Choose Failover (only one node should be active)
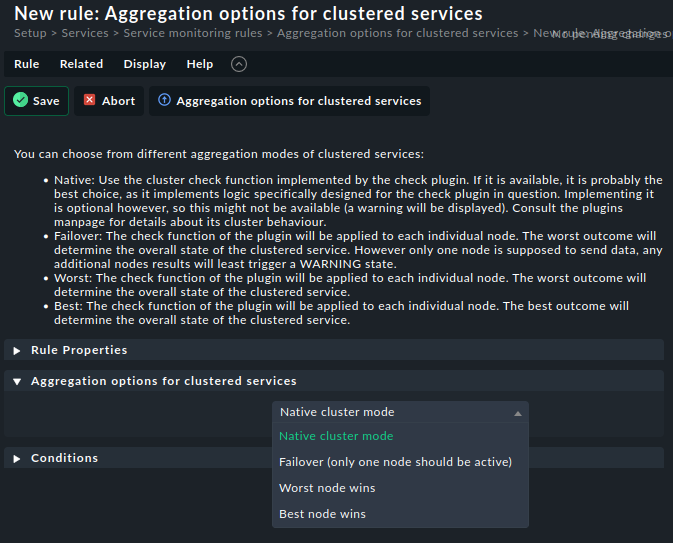This screenshot has height=543, width=673. 395,462
